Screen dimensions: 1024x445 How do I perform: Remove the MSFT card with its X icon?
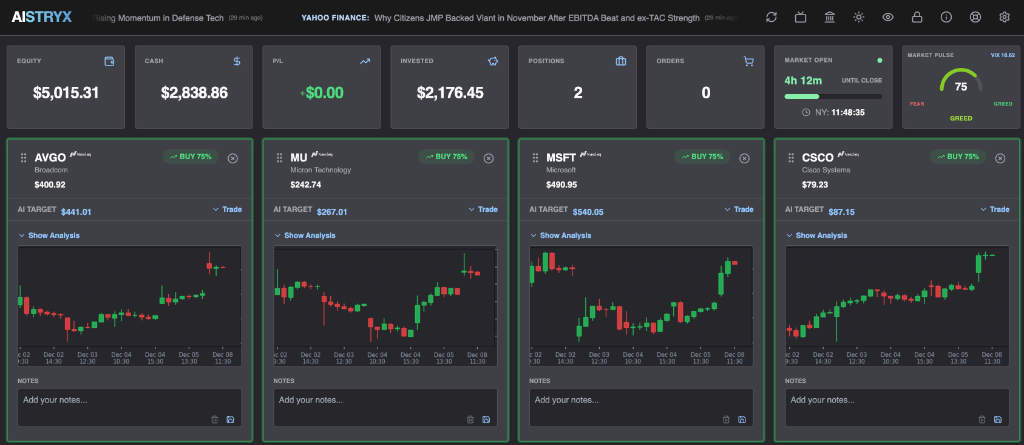[744, 158]
